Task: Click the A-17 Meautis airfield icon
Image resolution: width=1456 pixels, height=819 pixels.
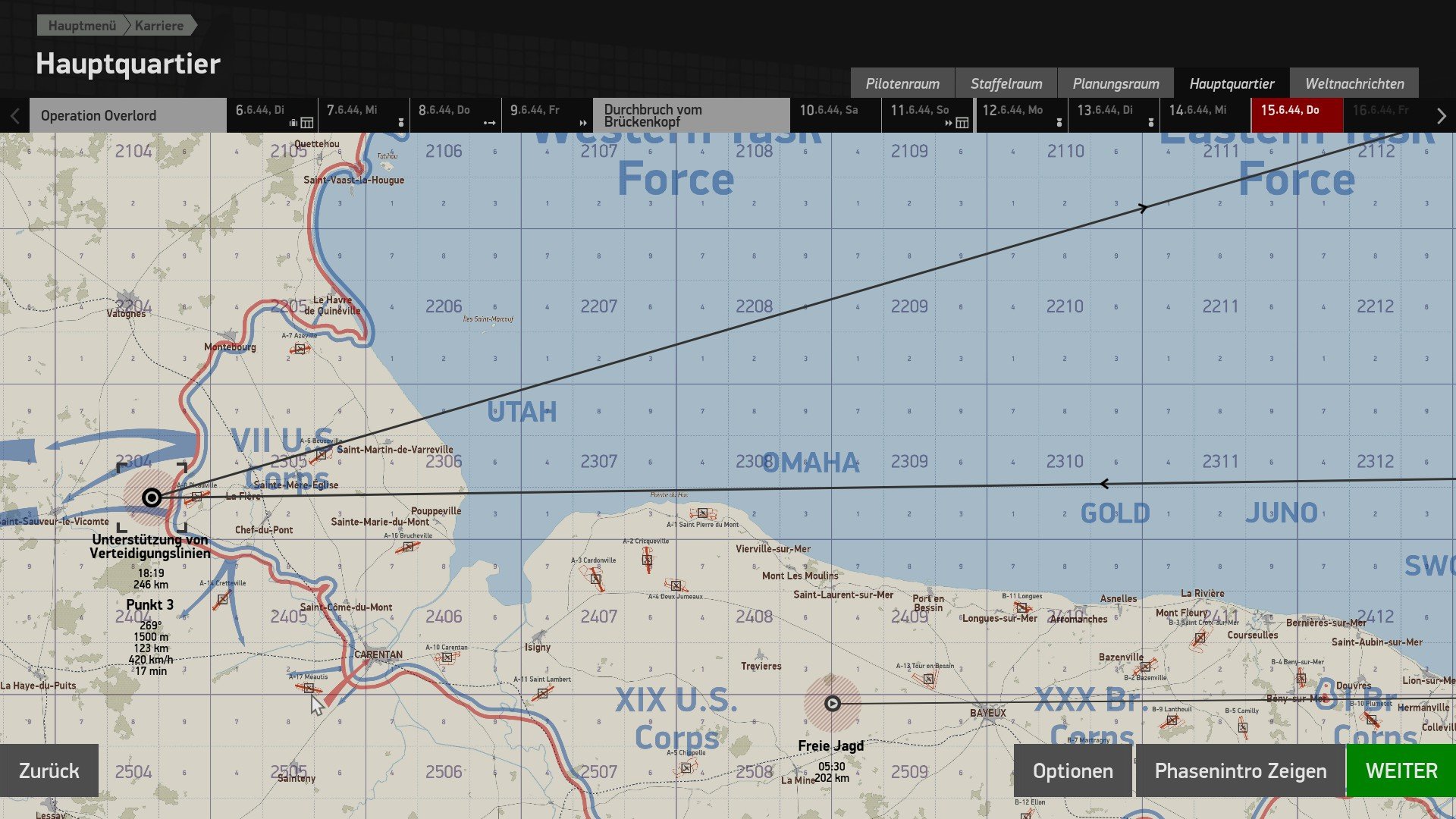Action: coord(309,688)
